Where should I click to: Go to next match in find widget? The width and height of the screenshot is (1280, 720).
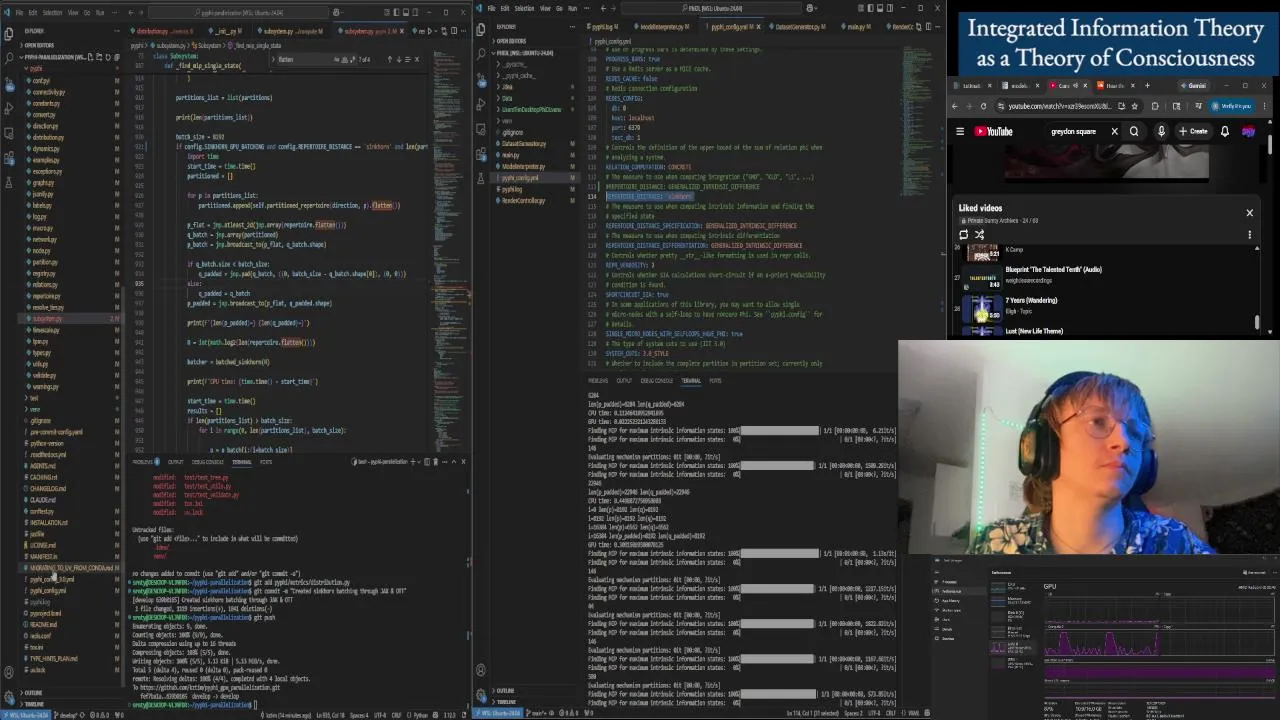tap(399, 59)
